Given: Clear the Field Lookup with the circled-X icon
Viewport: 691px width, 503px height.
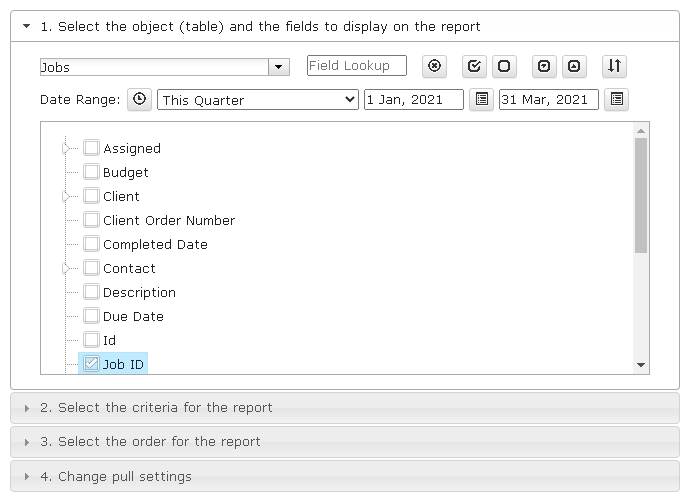Looking at the screenshot, I should tap(434, 66).
